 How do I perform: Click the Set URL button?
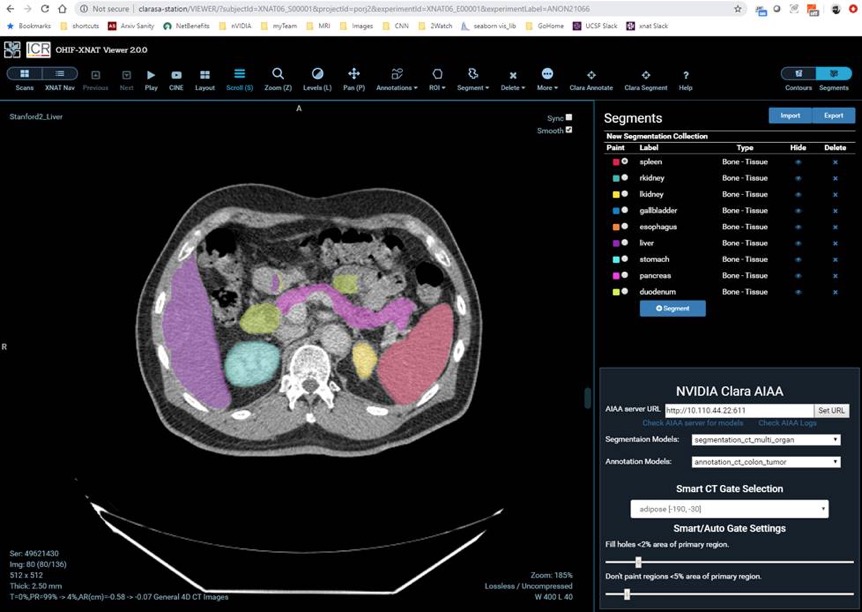[831, 410]
